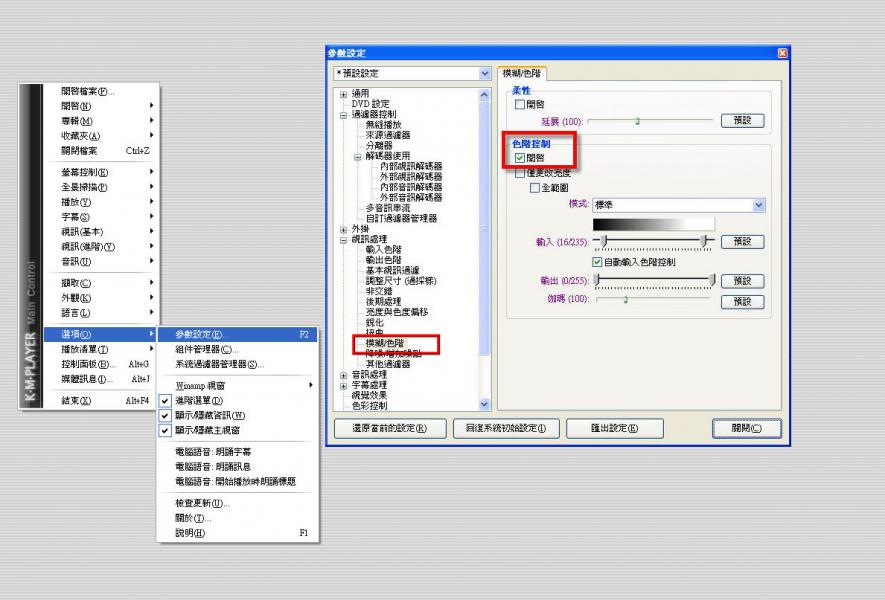This screenshot has height=600, width=885.
Task: Open the 字幕(S) submenu
Action: pos(100,217)
